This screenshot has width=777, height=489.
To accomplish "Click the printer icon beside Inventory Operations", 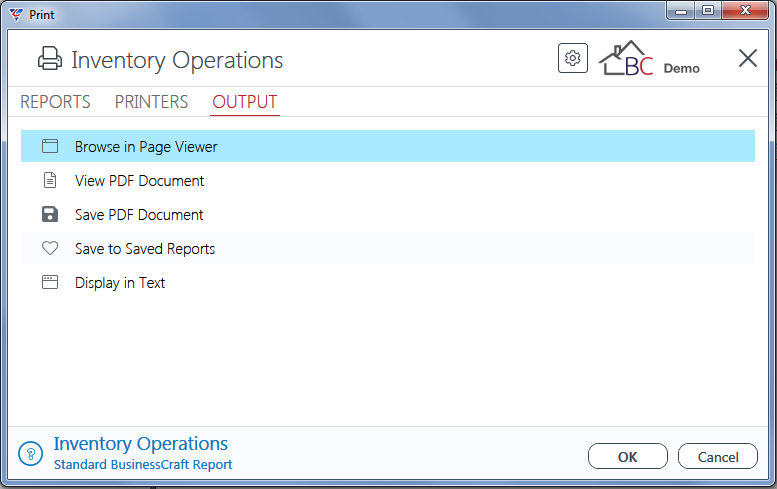I will [50, 58].
